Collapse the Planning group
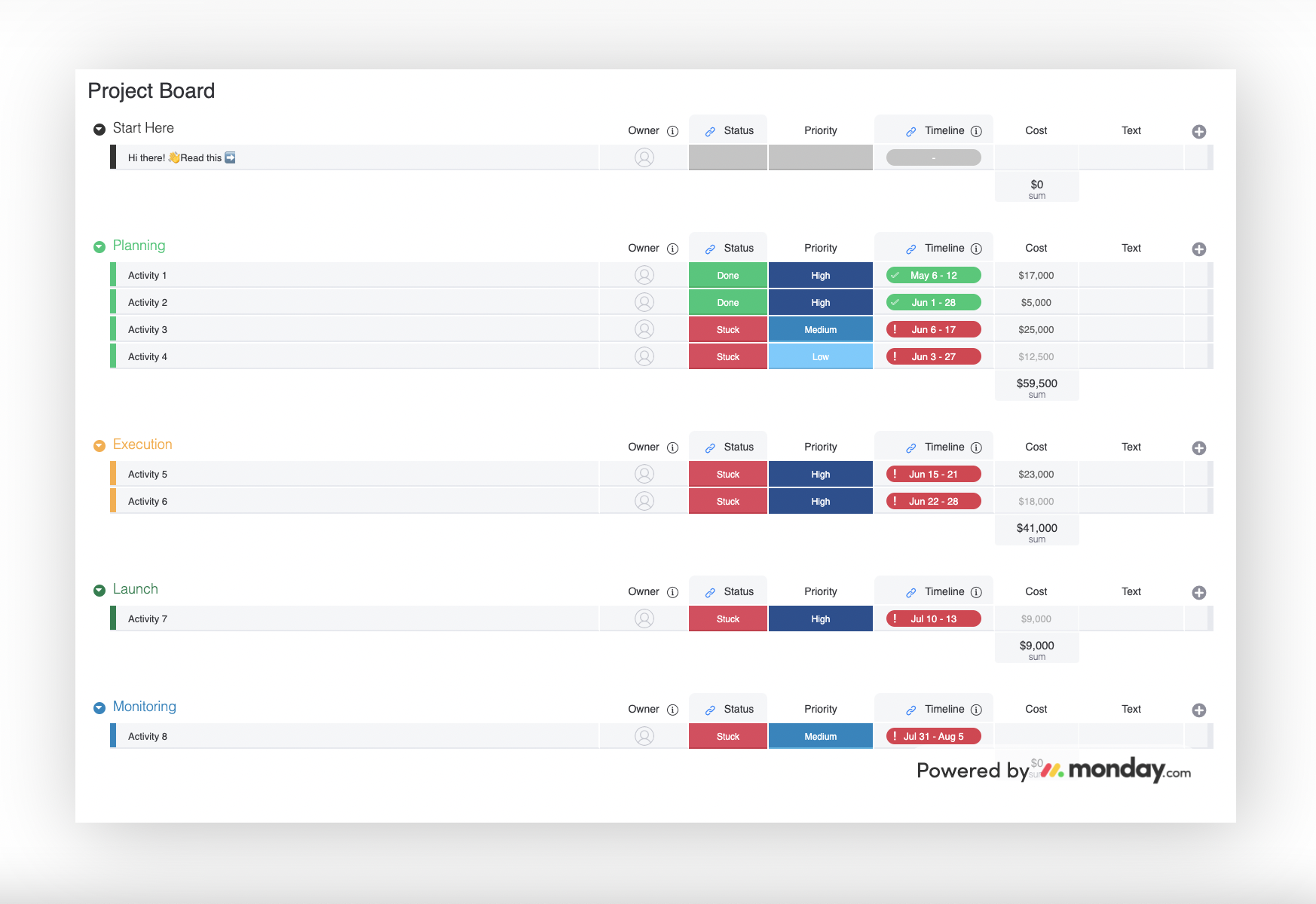 pyautogui.click(x=99, y=246)
